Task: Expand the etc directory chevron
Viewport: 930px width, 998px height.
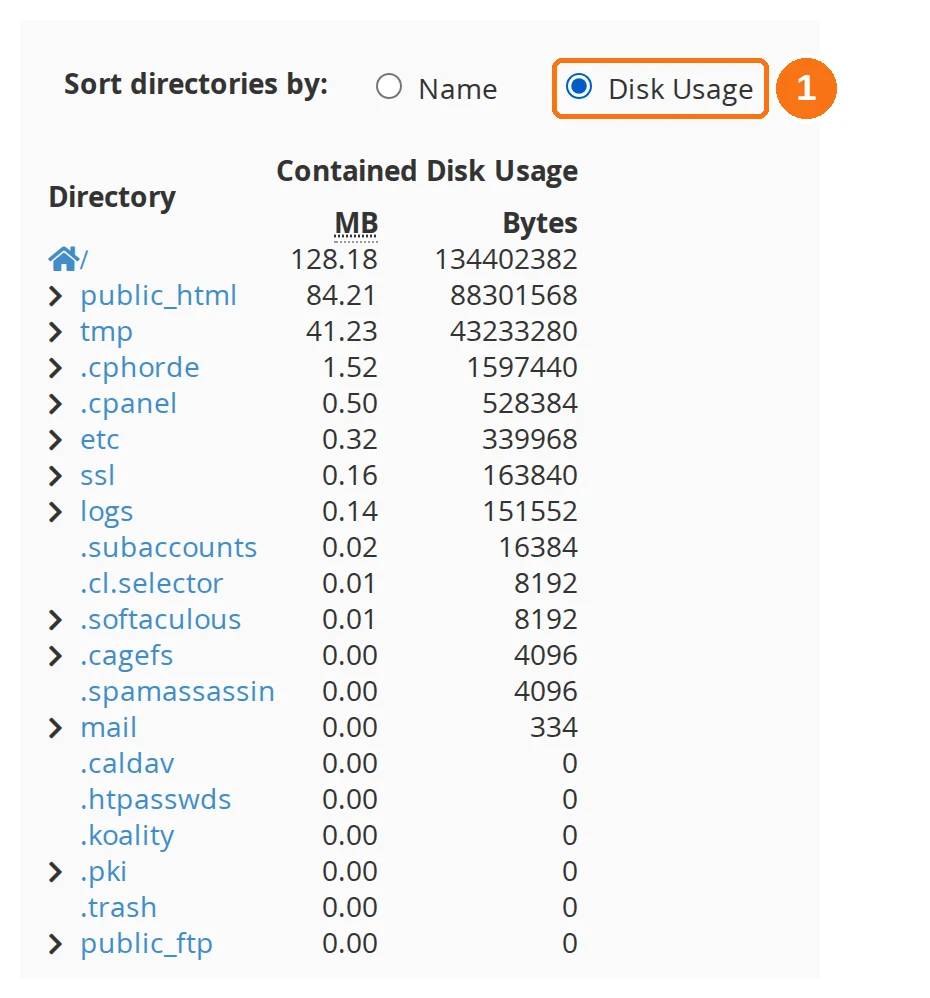Action: (x=55, y=439)
